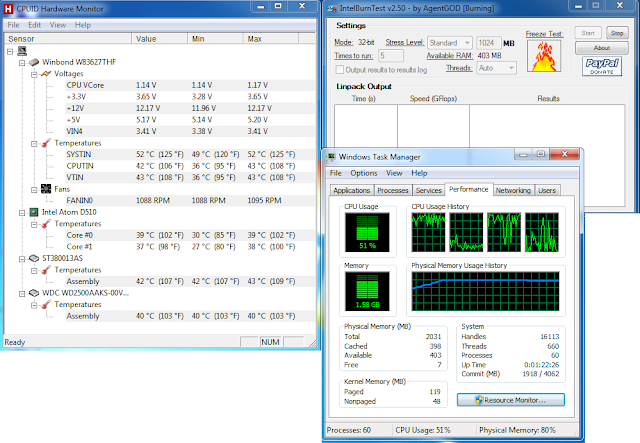
Task: Click the WDC Temperatures thermometer icon
Action: tap(46, 305)
